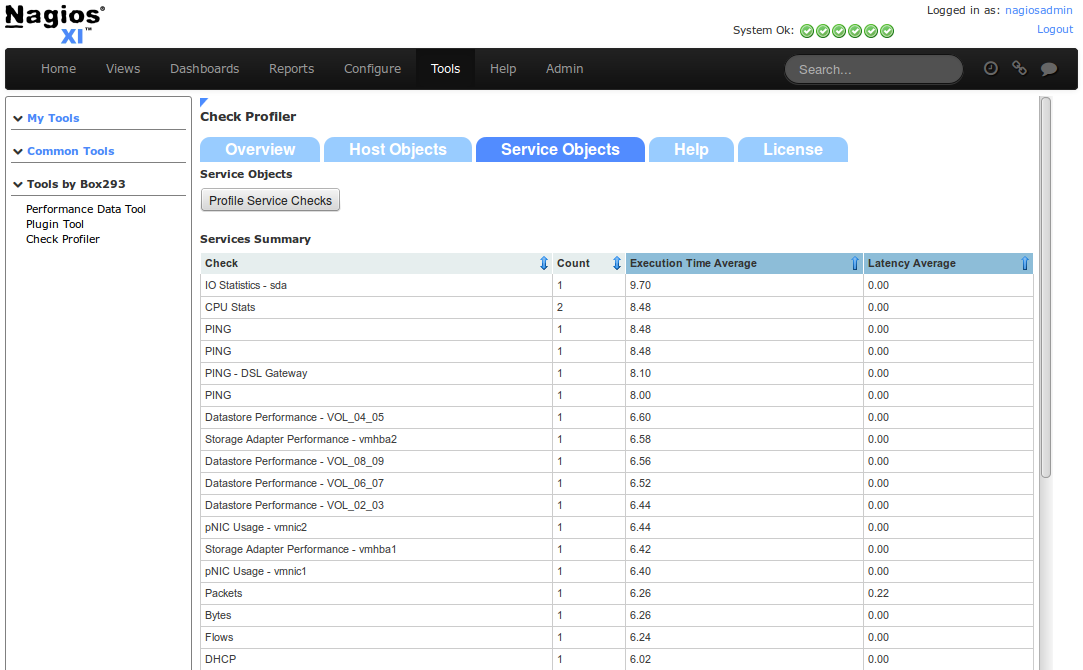Sort by Count column arrow icon
This screenshot has height=670, width=1083.
point(617,263)
